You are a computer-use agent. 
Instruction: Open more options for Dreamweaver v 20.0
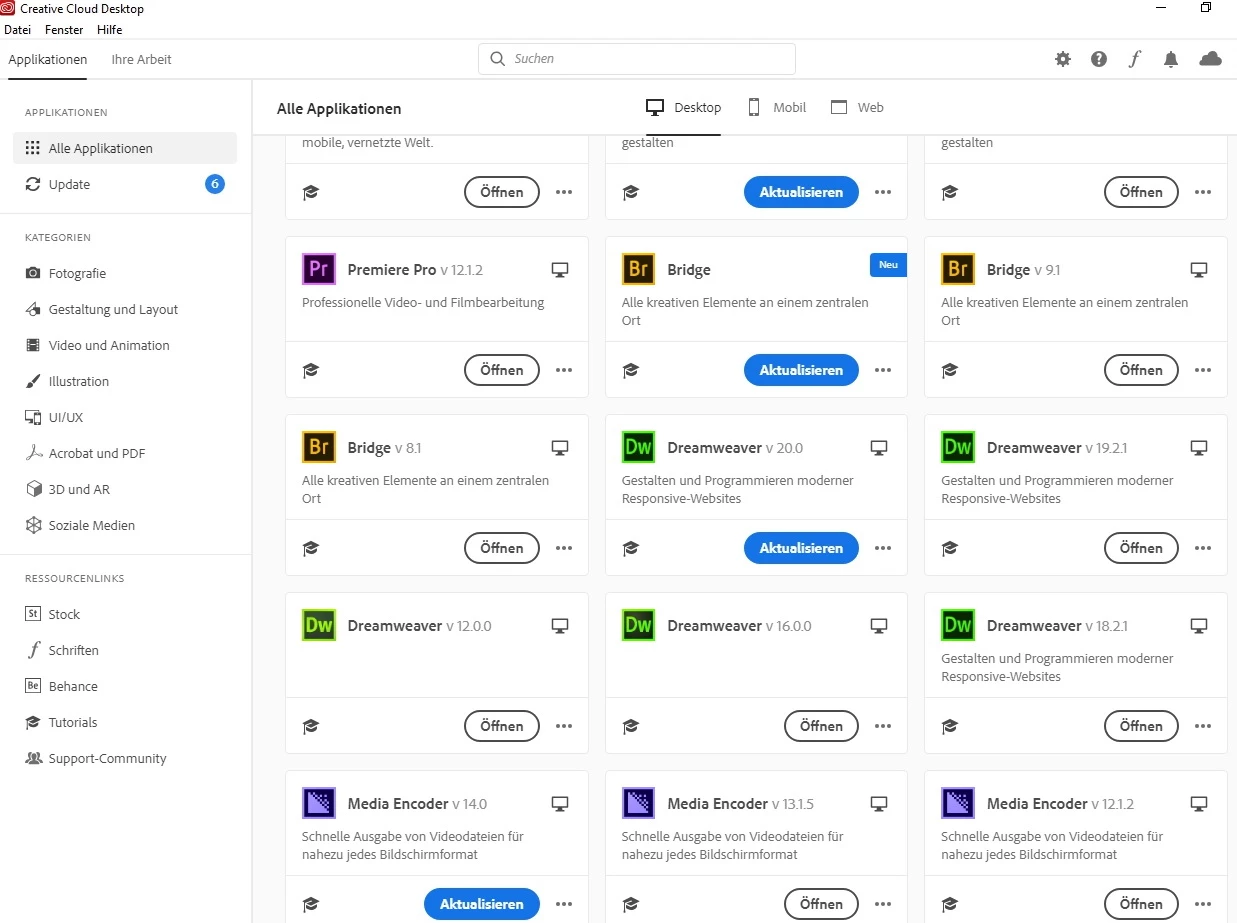point(883,548)
